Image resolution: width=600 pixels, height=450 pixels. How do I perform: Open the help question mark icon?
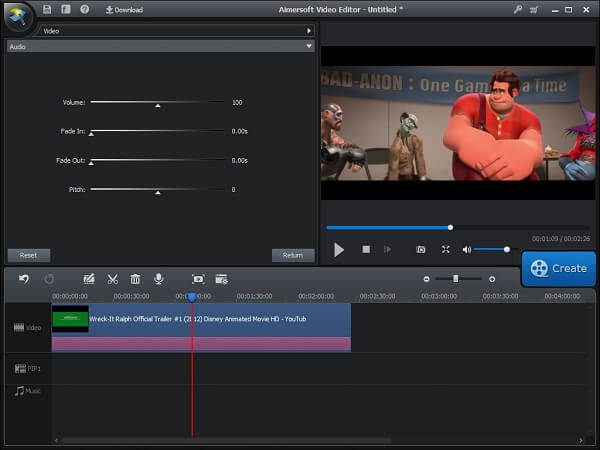point(85,9)
